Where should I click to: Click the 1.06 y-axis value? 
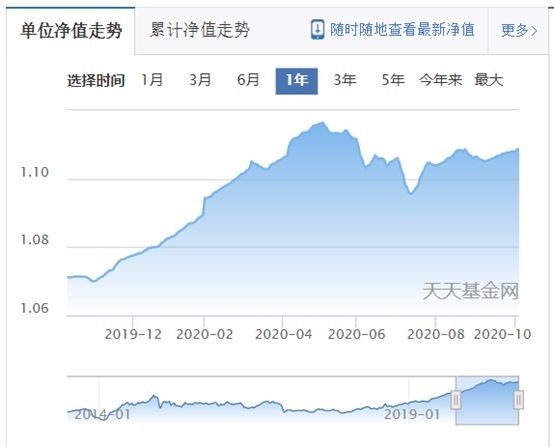tap(34, 308)
